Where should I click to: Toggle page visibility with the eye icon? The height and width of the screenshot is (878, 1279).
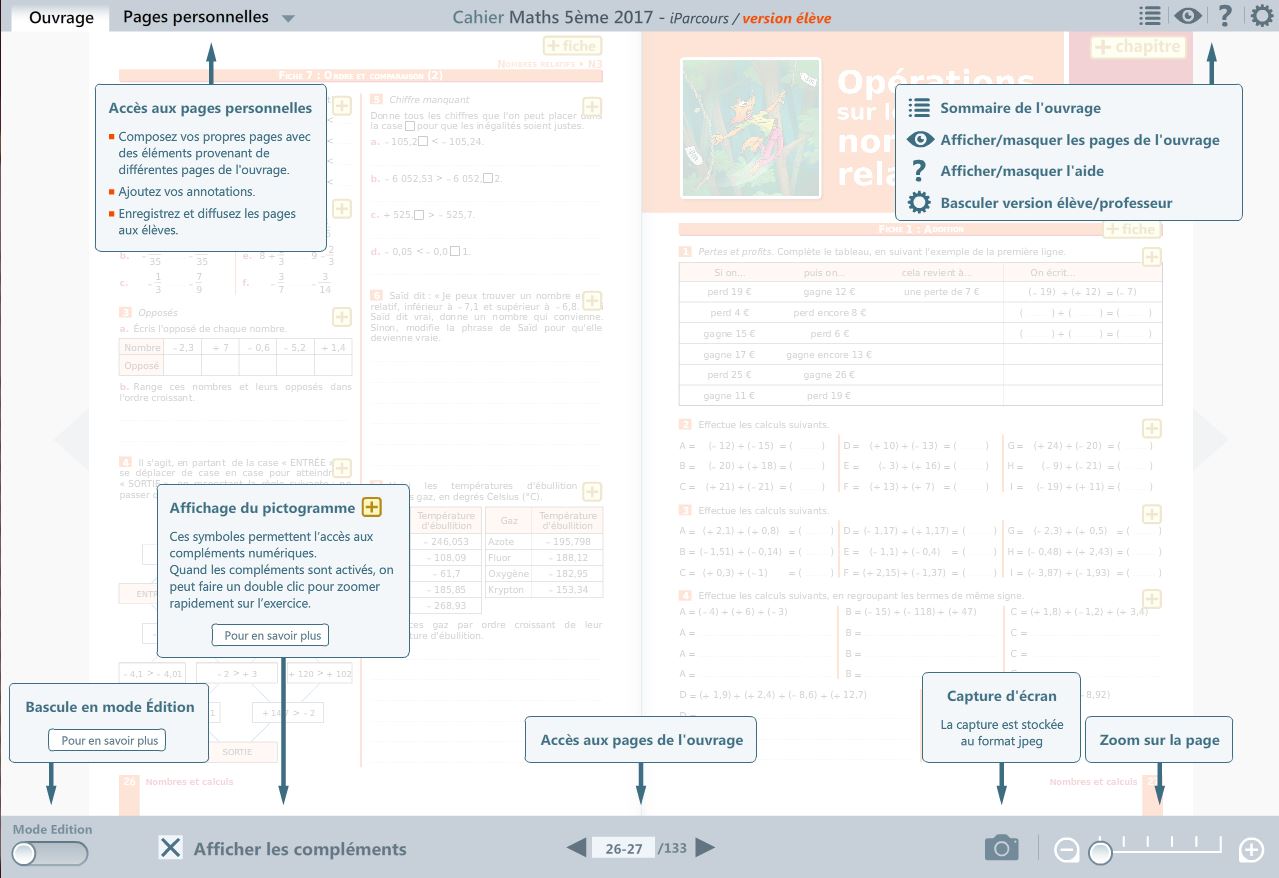click(1187, 16)
